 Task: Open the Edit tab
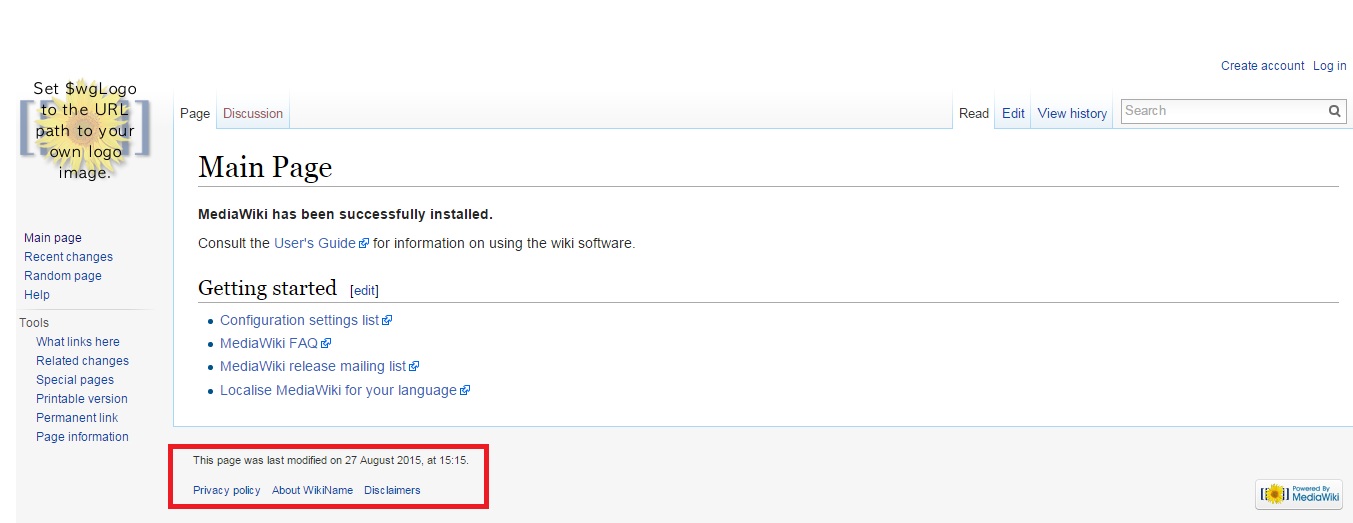1013,114
